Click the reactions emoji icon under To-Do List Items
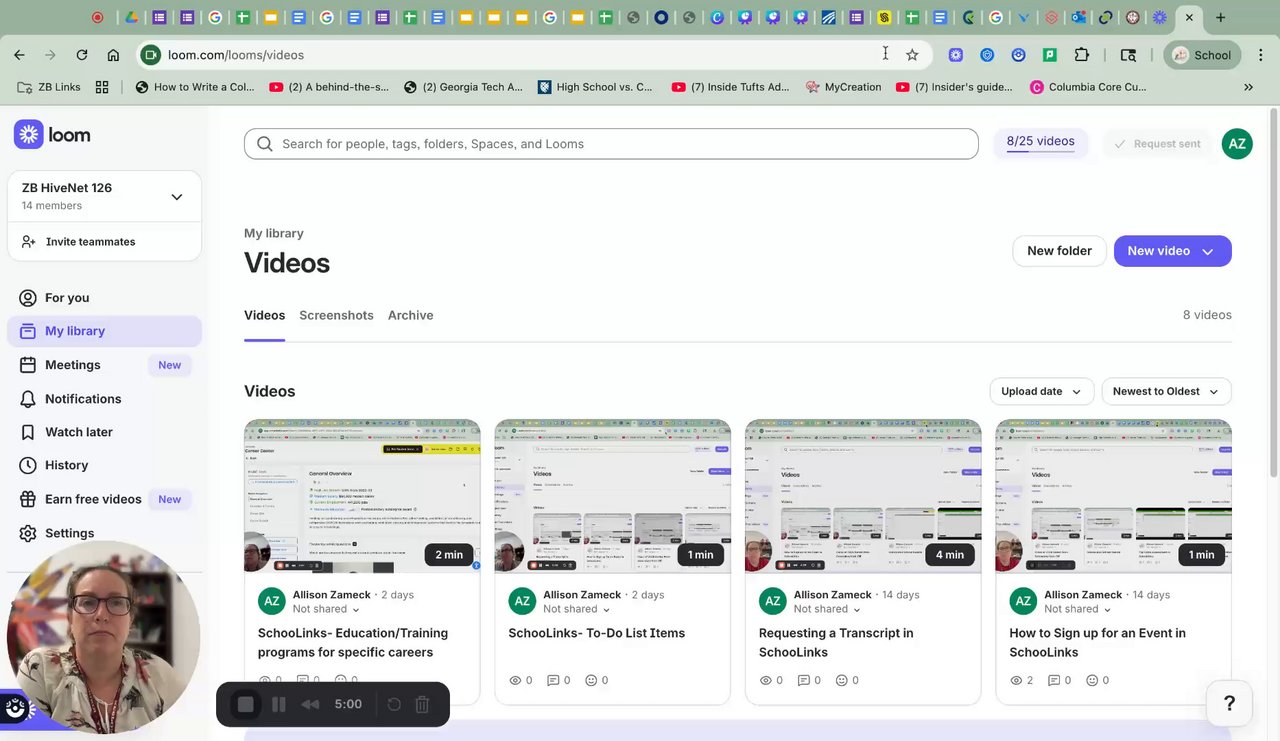Screen dimensions: 1280x741 tap(591, 680)
